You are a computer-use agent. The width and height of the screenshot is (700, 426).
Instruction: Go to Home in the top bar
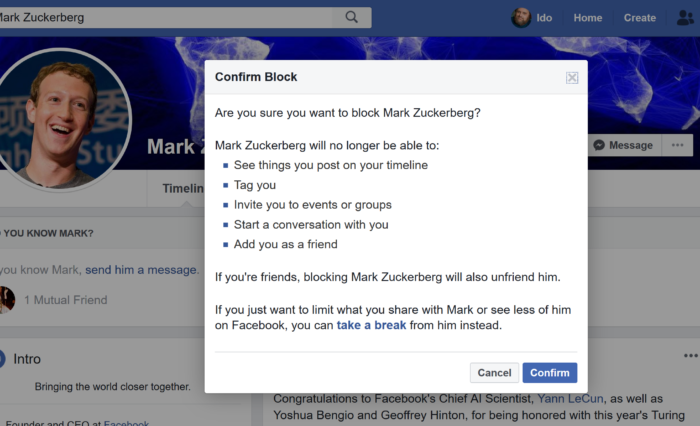tap(588, 18)
